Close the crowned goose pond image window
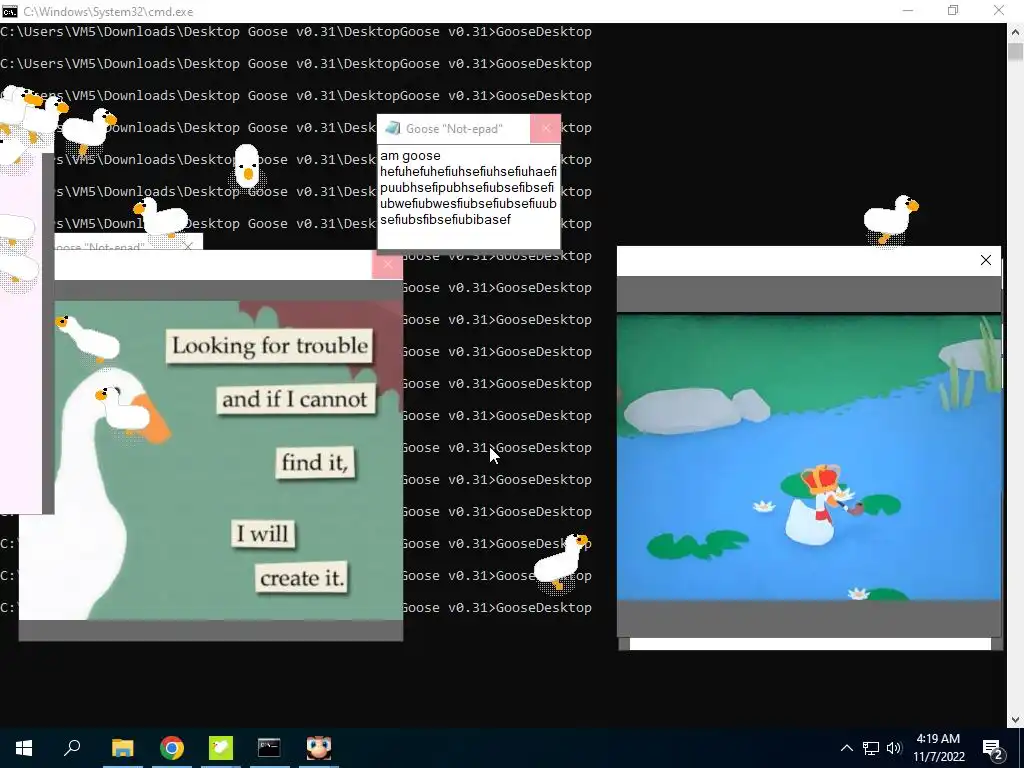This screenshot has width=1024, height=768. point(985,260)
